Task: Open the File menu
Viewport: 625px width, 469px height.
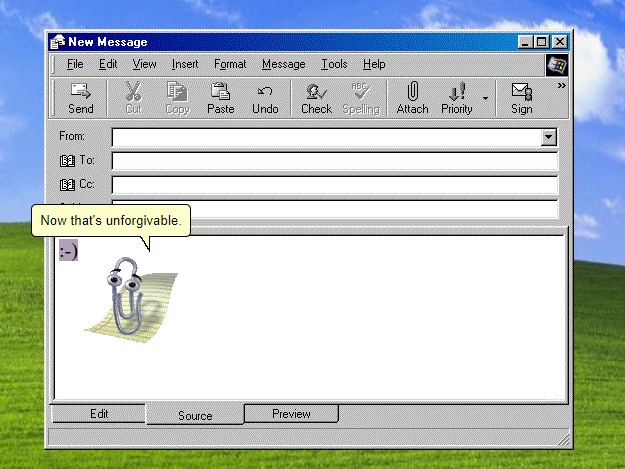Action: pos(75,64)
